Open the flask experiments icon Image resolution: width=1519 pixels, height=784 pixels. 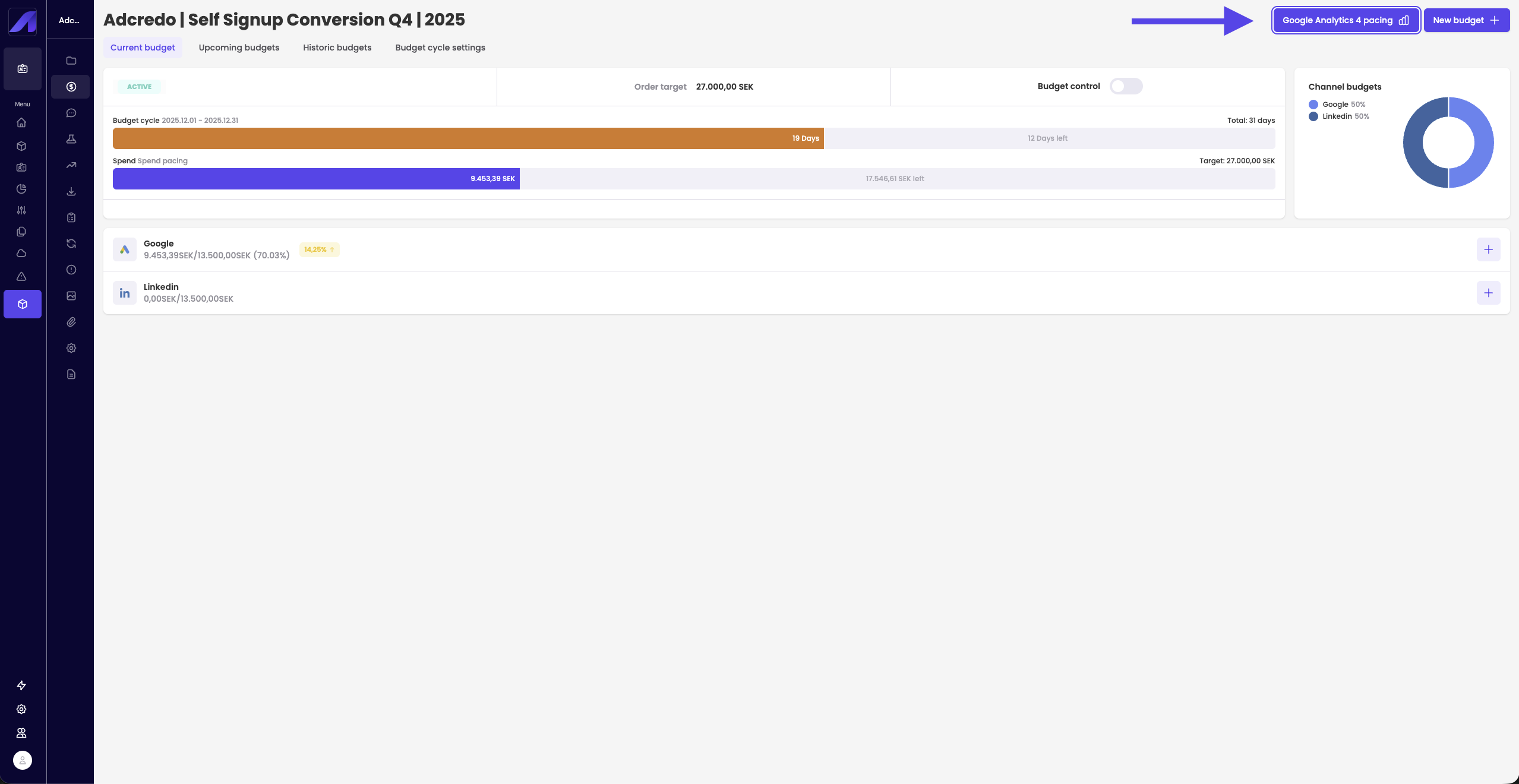click(x=71, y=139)
